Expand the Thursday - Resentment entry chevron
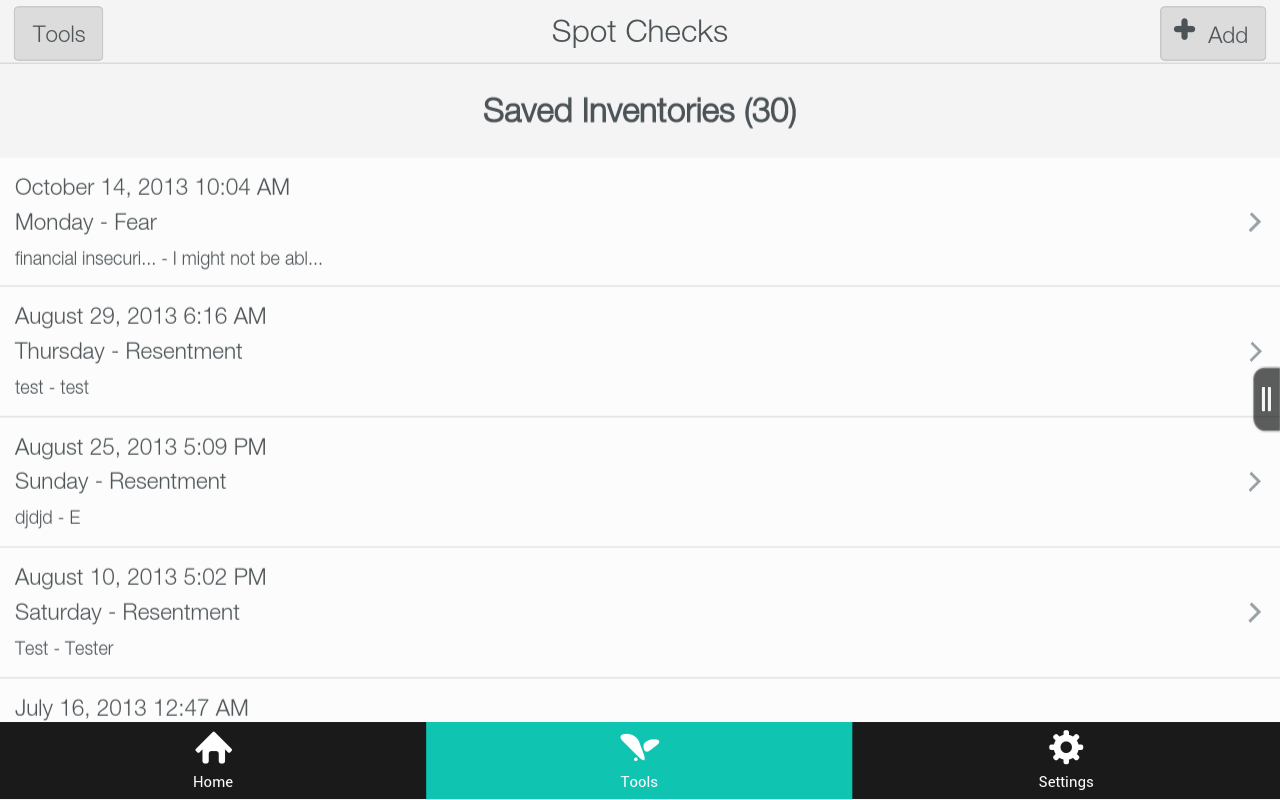 pyautogui.click(x=1254, y=351)
